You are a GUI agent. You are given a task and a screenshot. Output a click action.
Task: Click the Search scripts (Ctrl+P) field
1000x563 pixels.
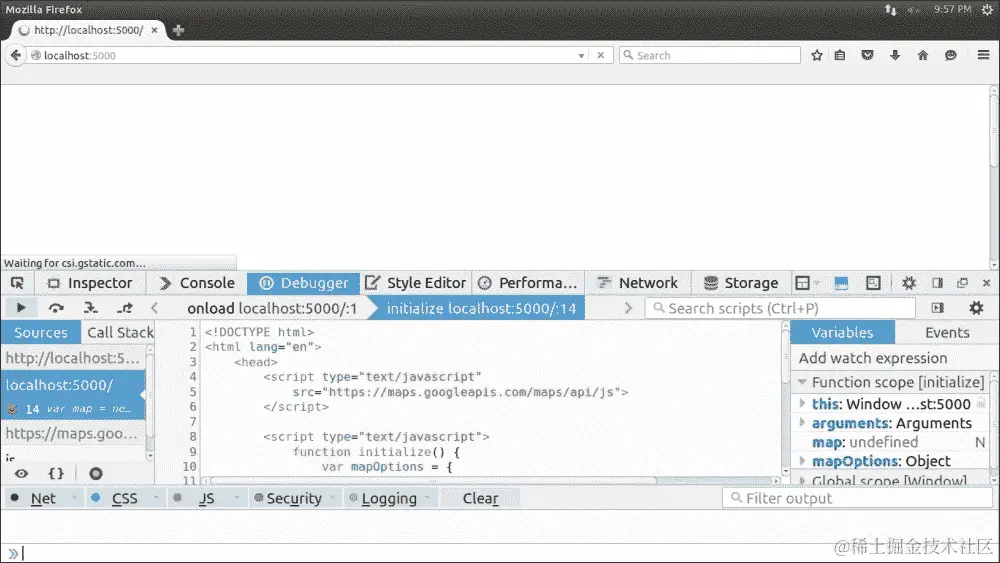tap(781, 309)
